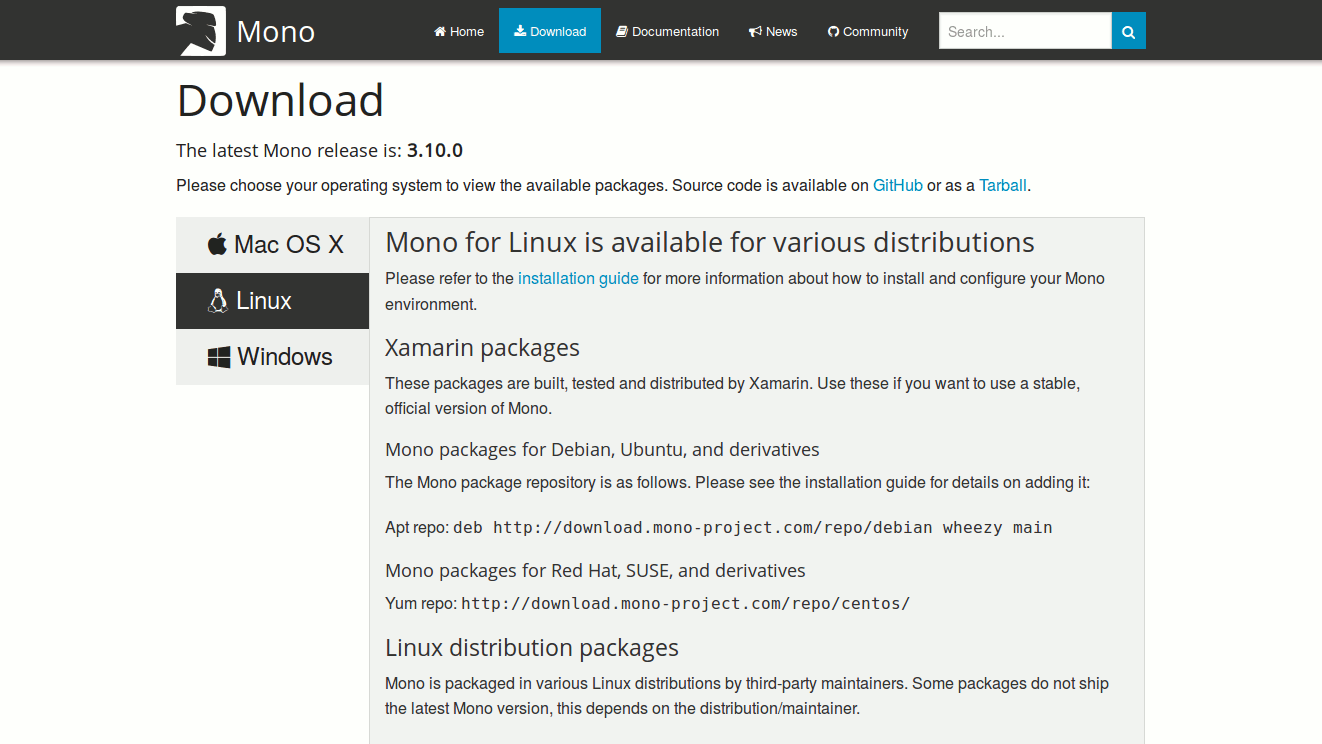Click 'Mono for Linux is available' heading
Viewport: 1322px width, 744px height.
tap(710, 243)
